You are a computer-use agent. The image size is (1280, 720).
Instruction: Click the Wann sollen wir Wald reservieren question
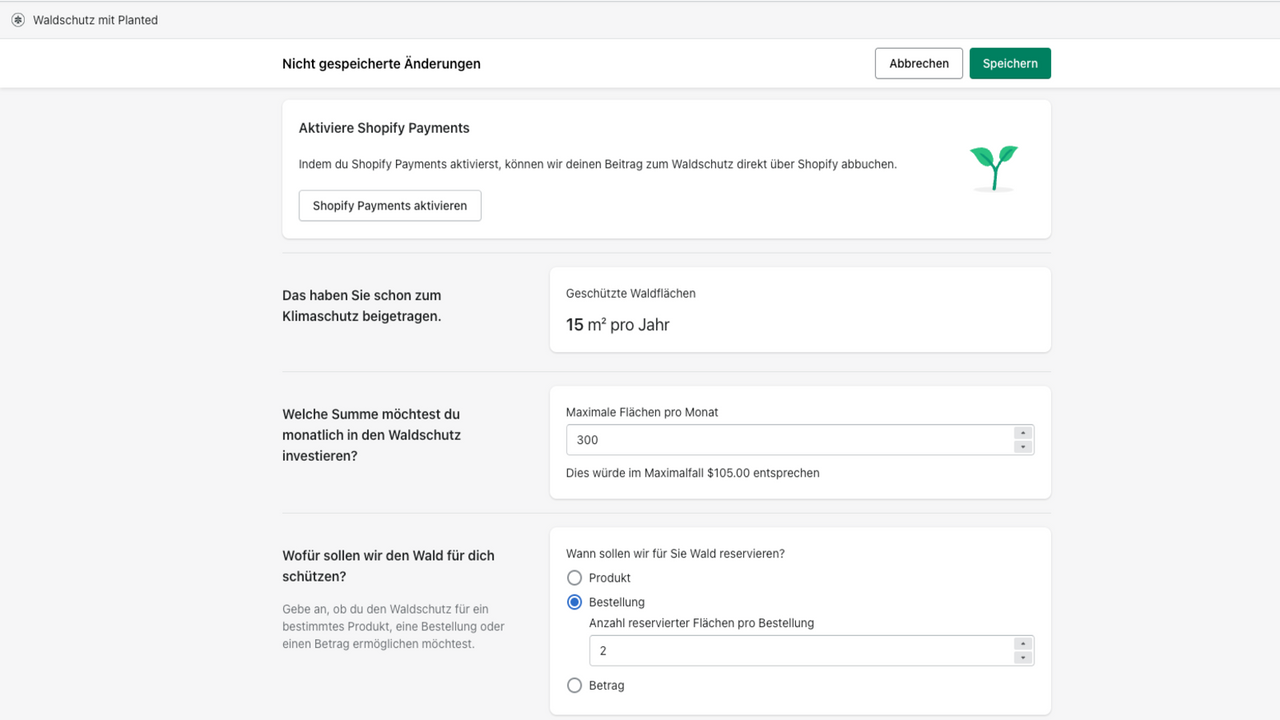pyautogui.click(x=675, y=553)
